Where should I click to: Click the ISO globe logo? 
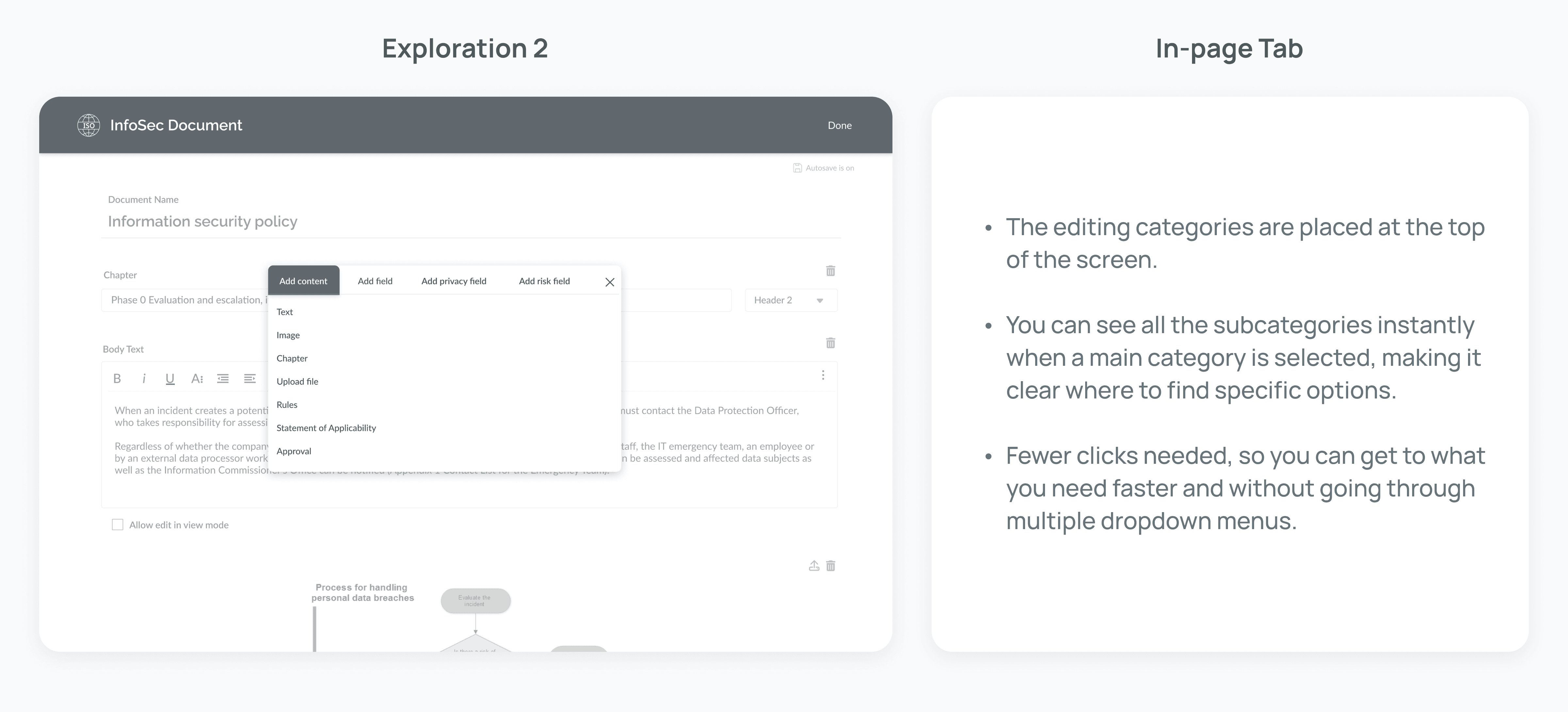tap(89, 125)
